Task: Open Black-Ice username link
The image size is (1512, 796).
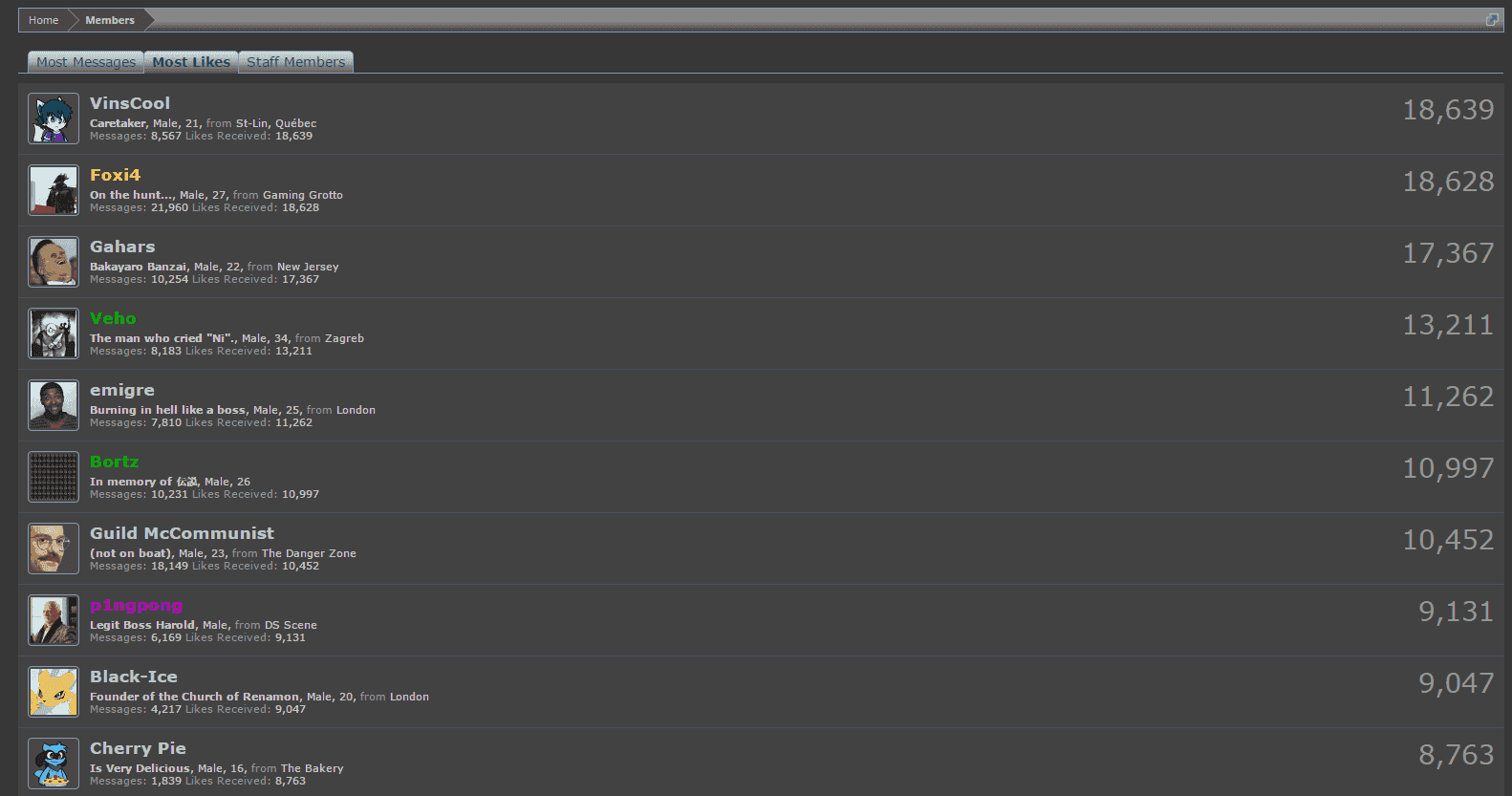Action: point(134,677)
